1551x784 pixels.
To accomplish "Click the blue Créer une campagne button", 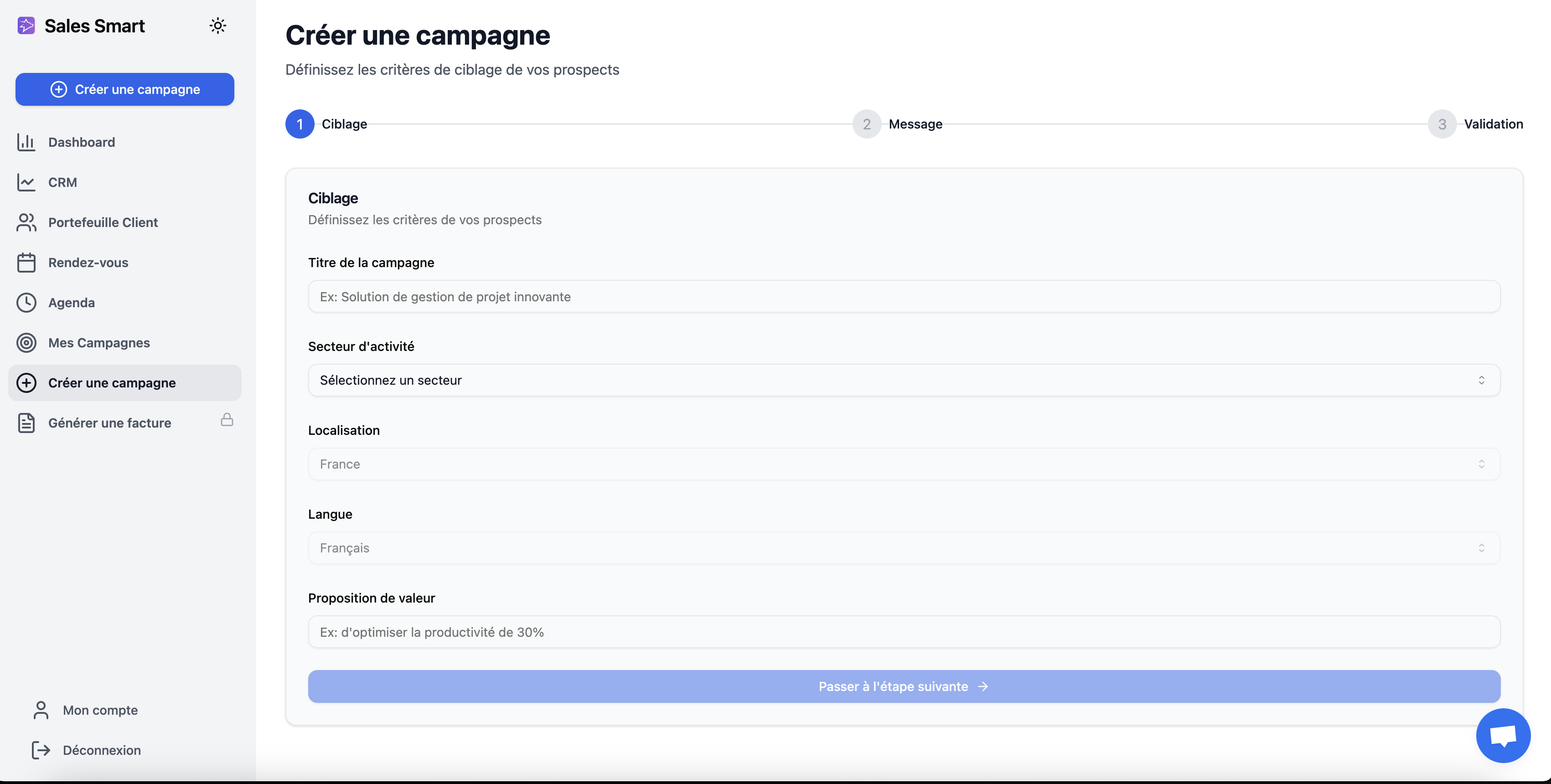I will coord(124,89).
